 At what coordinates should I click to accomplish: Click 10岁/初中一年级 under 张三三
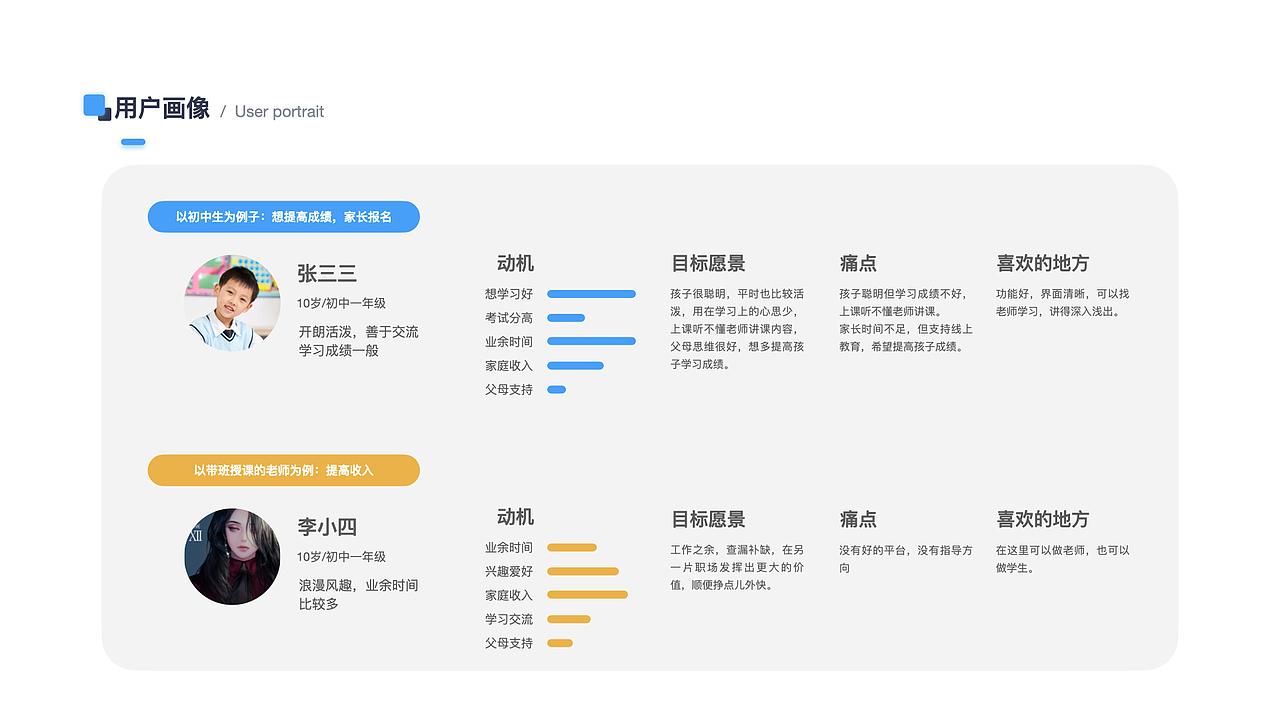pos(341,303)
